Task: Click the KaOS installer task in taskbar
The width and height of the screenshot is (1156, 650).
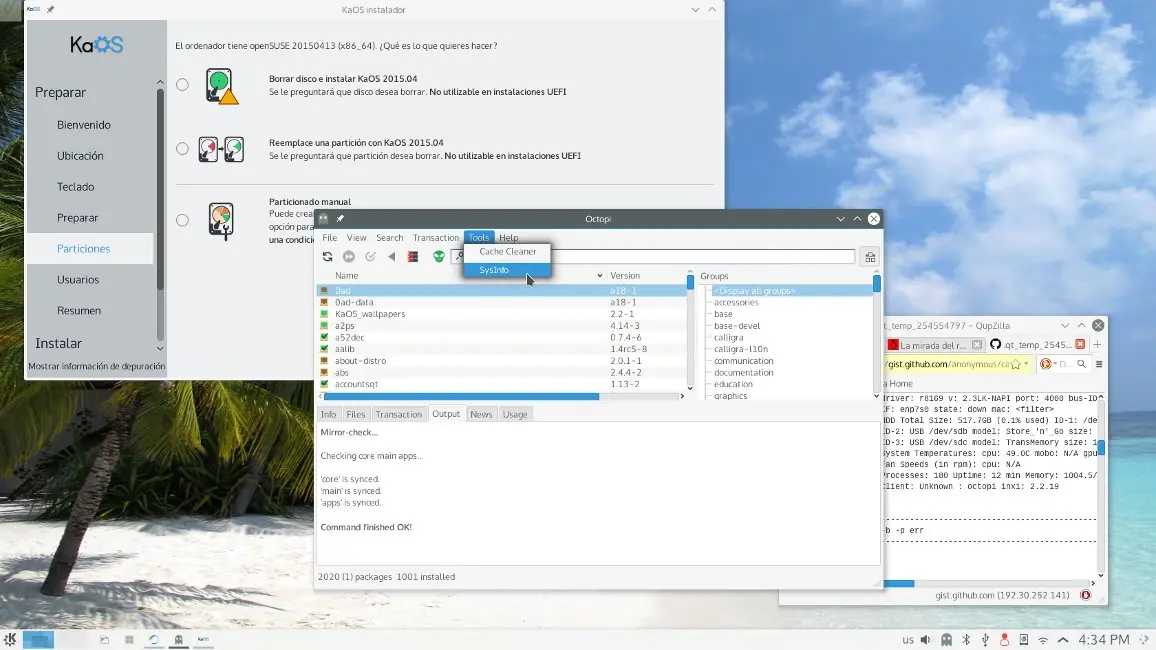Action: pos(203,640)
